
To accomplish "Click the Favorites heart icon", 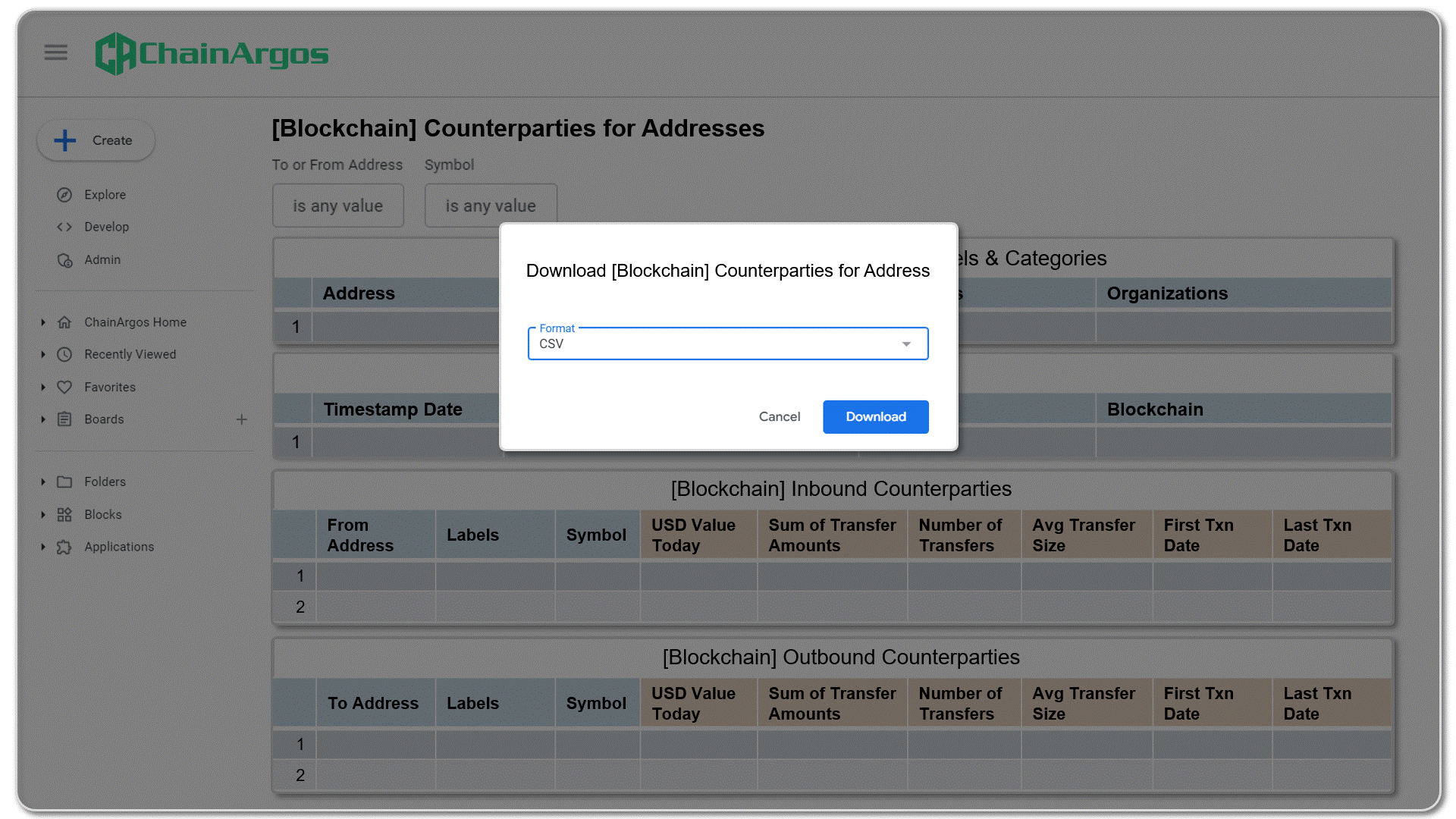I will pyautogui.click(x=64, y=387).
